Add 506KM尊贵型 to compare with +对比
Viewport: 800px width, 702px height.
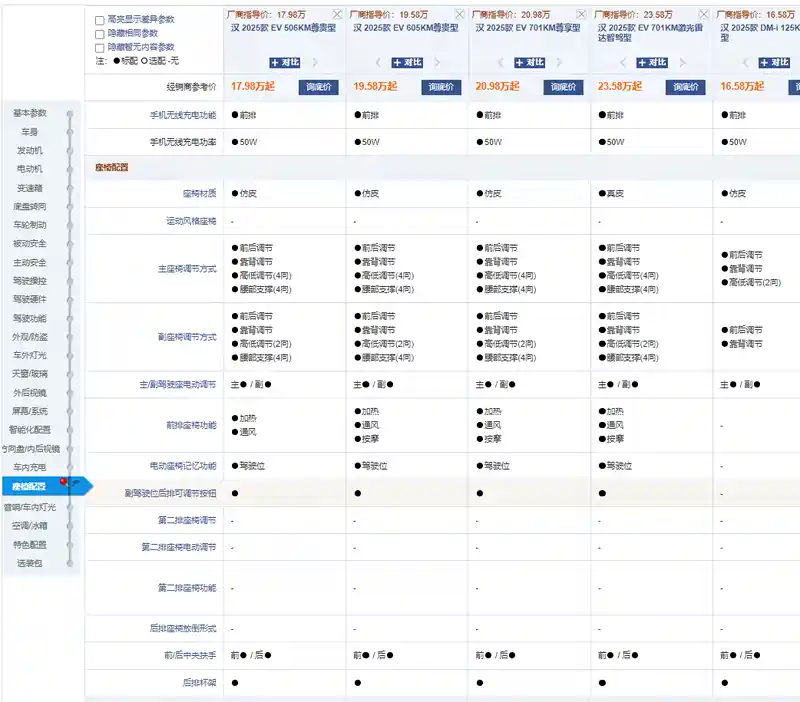point(285,63)
